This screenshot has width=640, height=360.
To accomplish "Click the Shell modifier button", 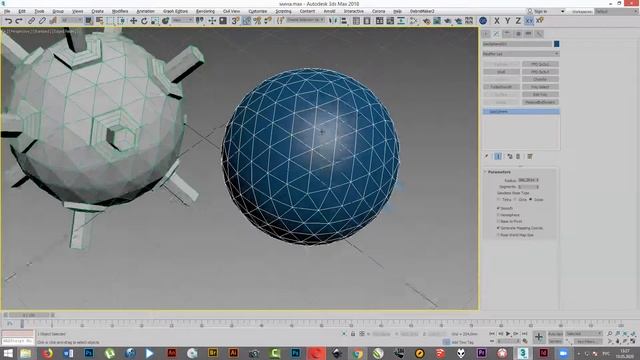I will [501, 72].
